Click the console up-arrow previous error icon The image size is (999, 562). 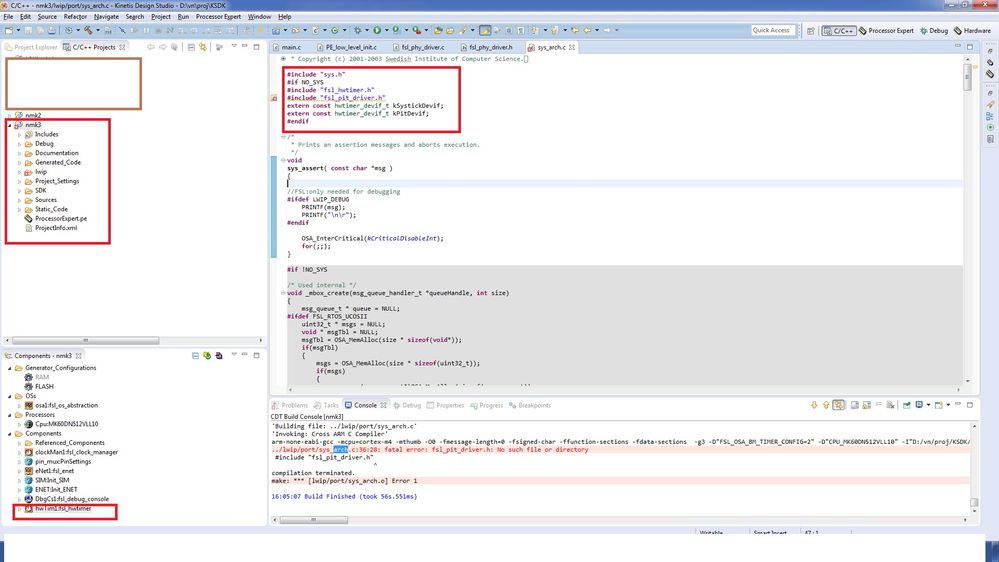(x=826, y=405)
